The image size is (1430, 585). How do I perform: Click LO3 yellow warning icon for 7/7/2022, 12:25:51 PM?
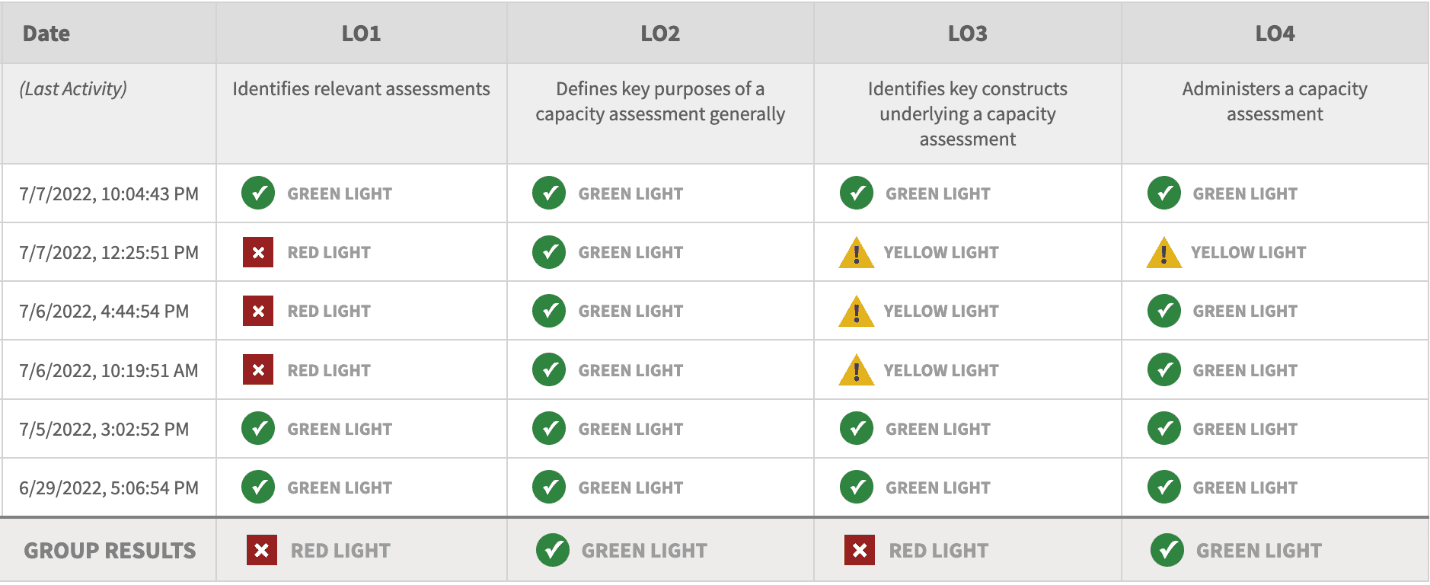857,253
